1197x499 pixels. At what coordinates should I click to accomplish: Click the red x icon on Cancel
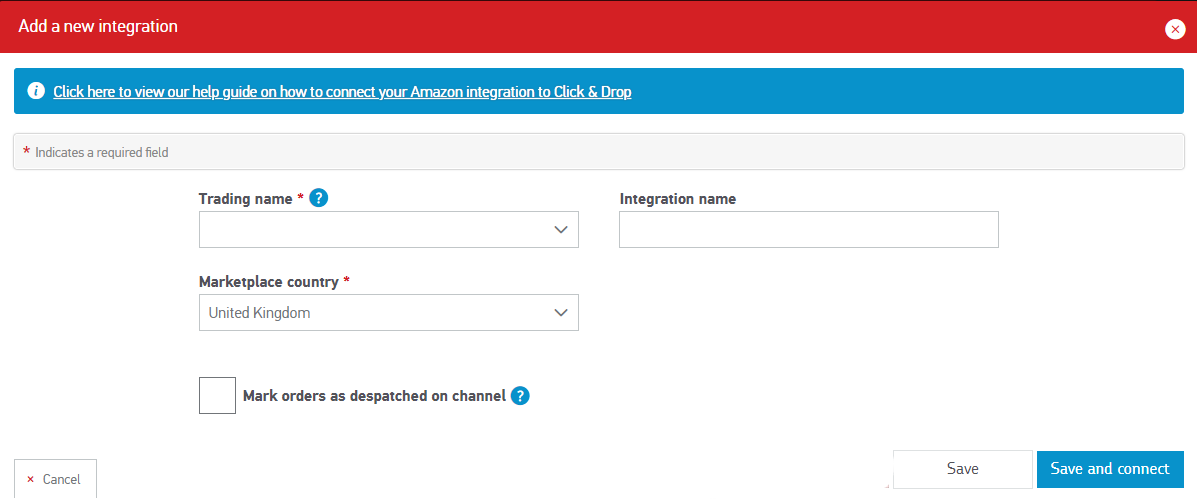click(x=30, y=480)
